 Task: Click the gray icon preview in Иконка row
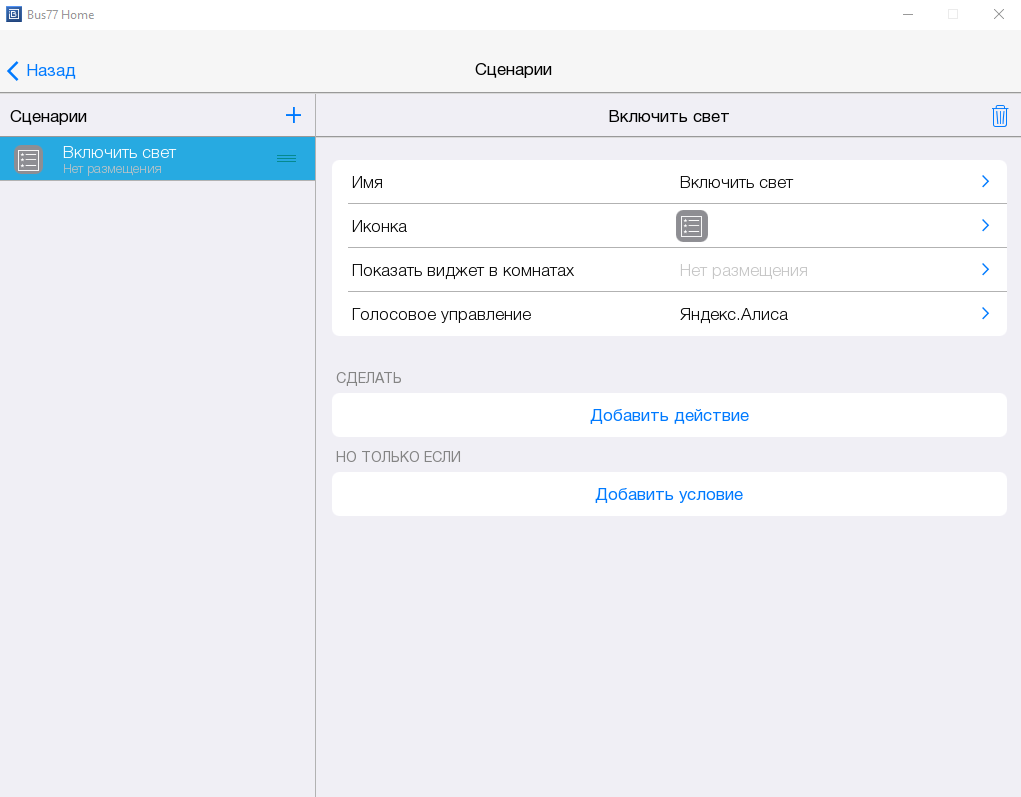tap(691, 226)
